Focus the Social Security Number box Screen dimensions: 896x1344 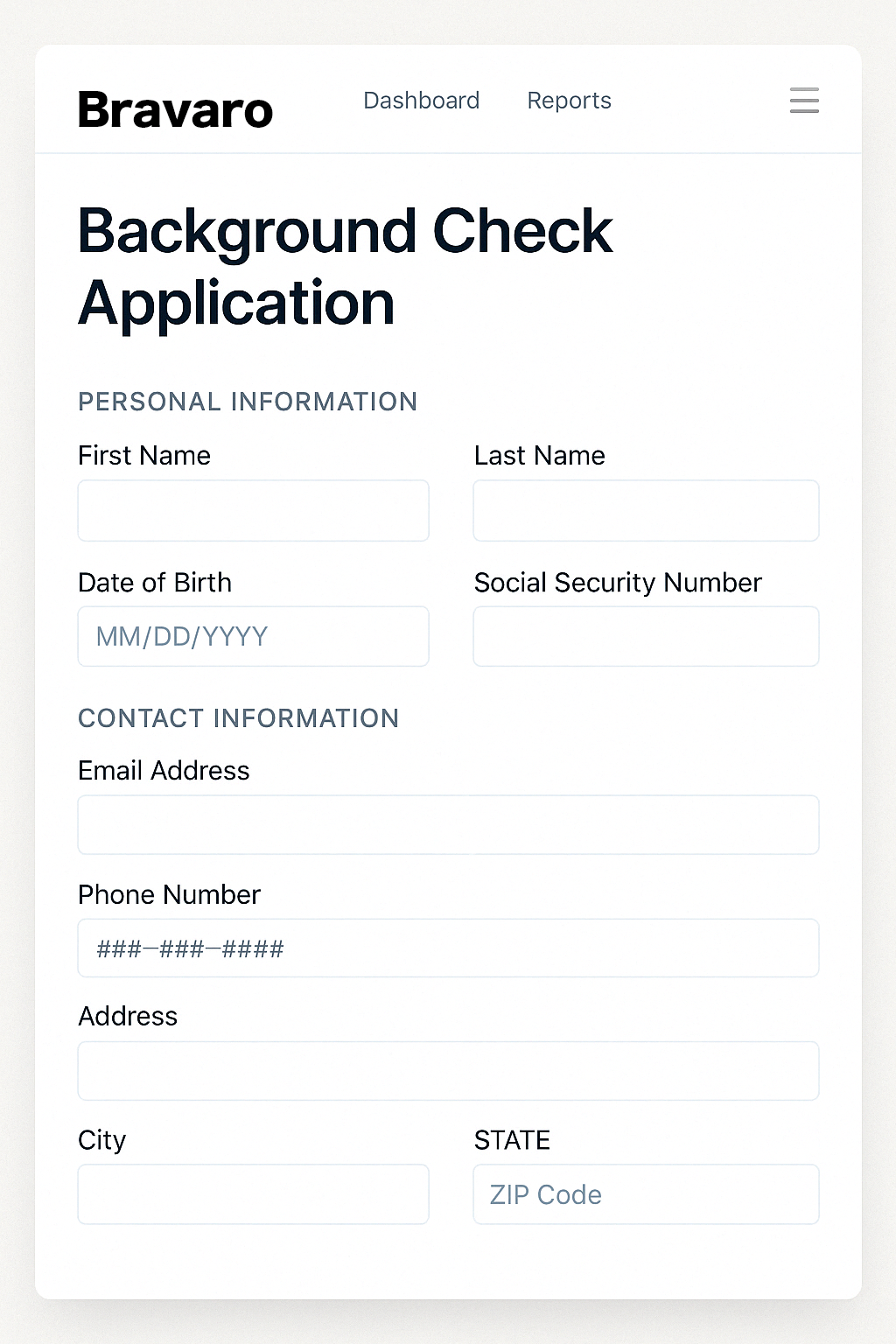pyautogui.click(x=646, y=636)
